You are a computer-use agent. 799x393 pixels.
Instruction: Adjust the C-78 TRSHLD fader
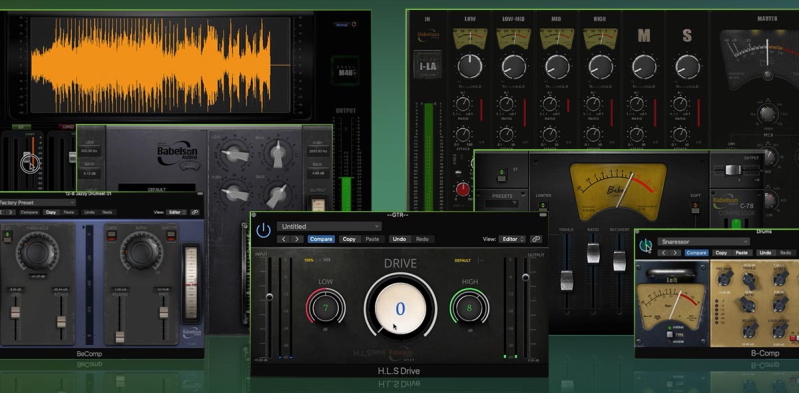tap(567, 281)
